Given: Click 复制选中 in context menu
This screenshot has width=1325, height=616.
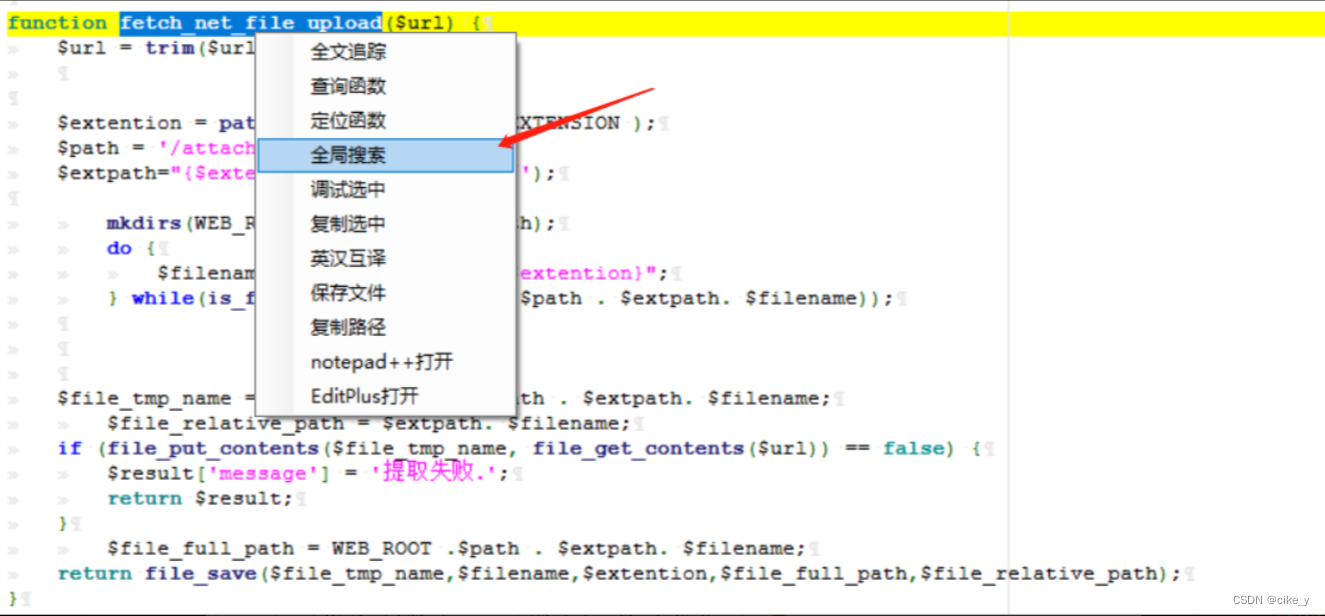Looking at the screenshot, I should [x=348, y=224].
